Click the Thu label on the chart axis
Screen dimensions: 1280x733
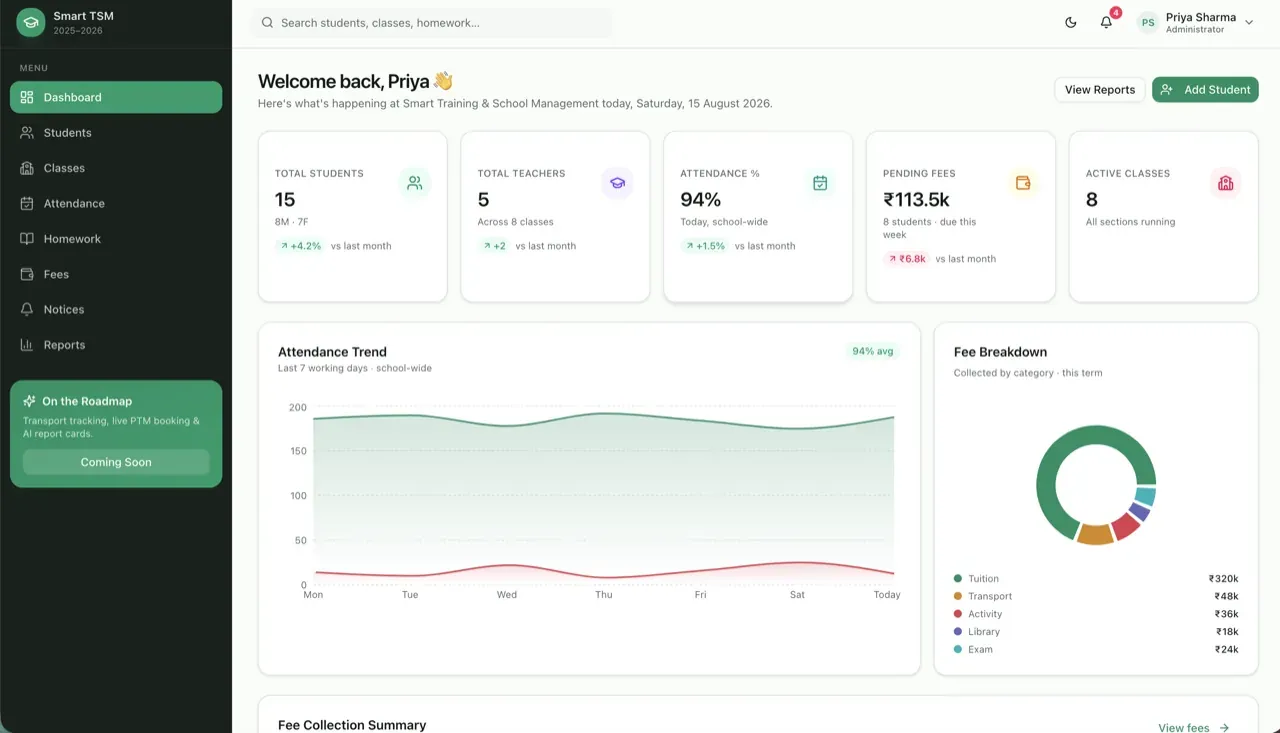tap(604, 595)
